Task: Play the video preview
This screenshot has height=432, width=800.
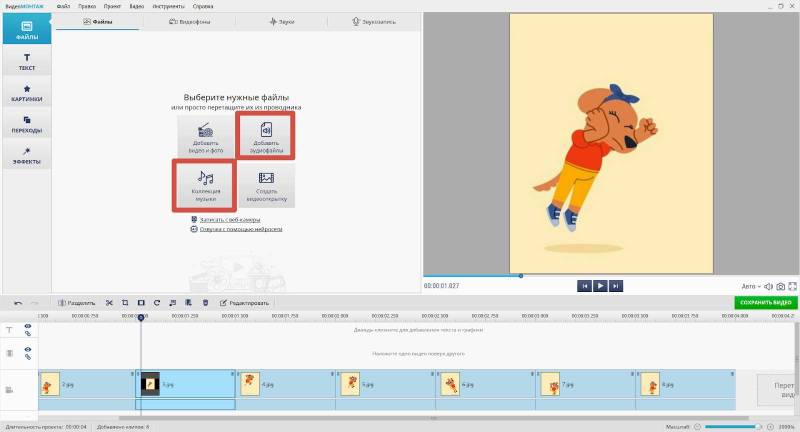Action: 600,286
